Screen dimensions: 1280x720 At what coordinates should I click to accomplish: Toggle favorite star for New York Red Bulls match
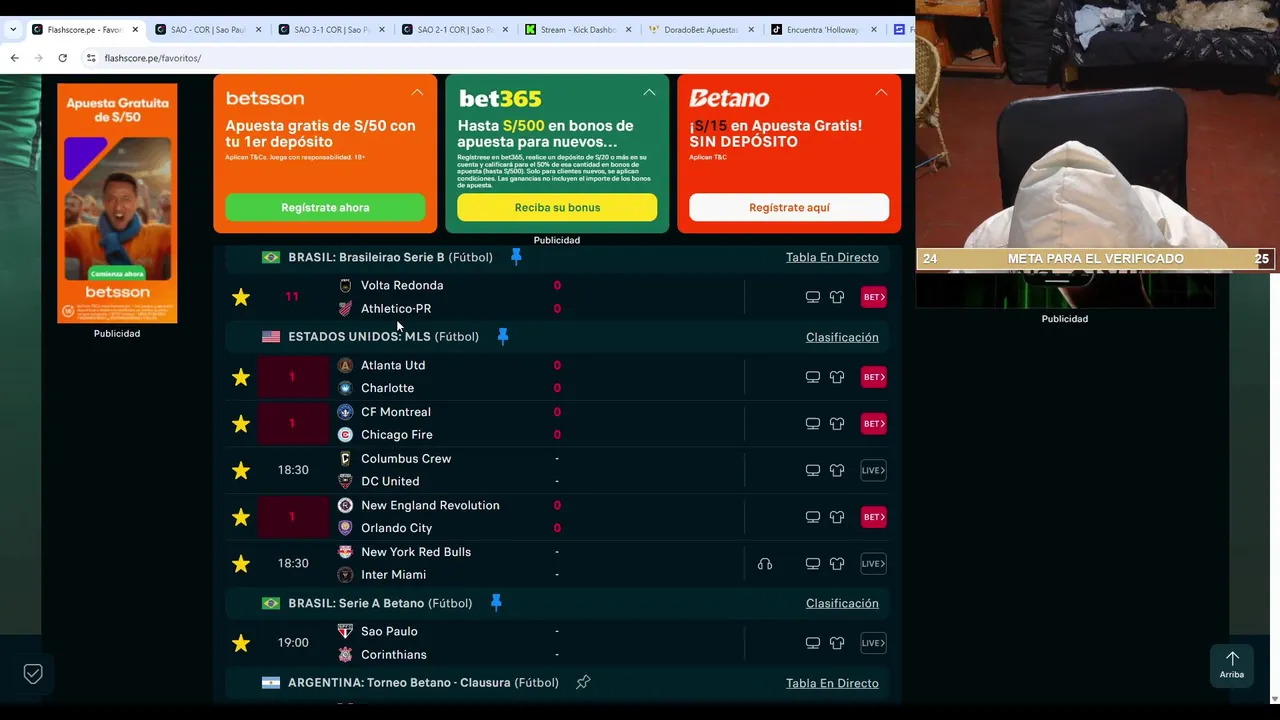pyautogui.click(x=241, y=564)
